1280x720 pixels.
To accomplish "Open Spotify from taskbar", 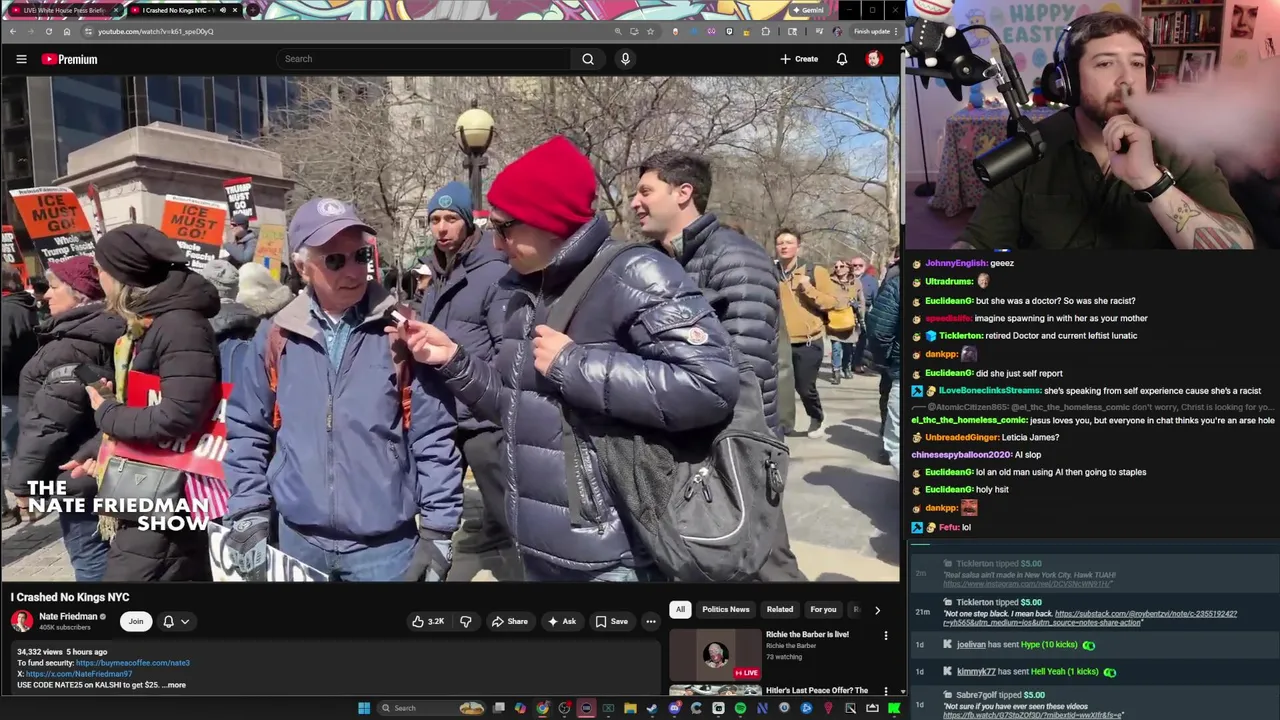I will point(740,708).
